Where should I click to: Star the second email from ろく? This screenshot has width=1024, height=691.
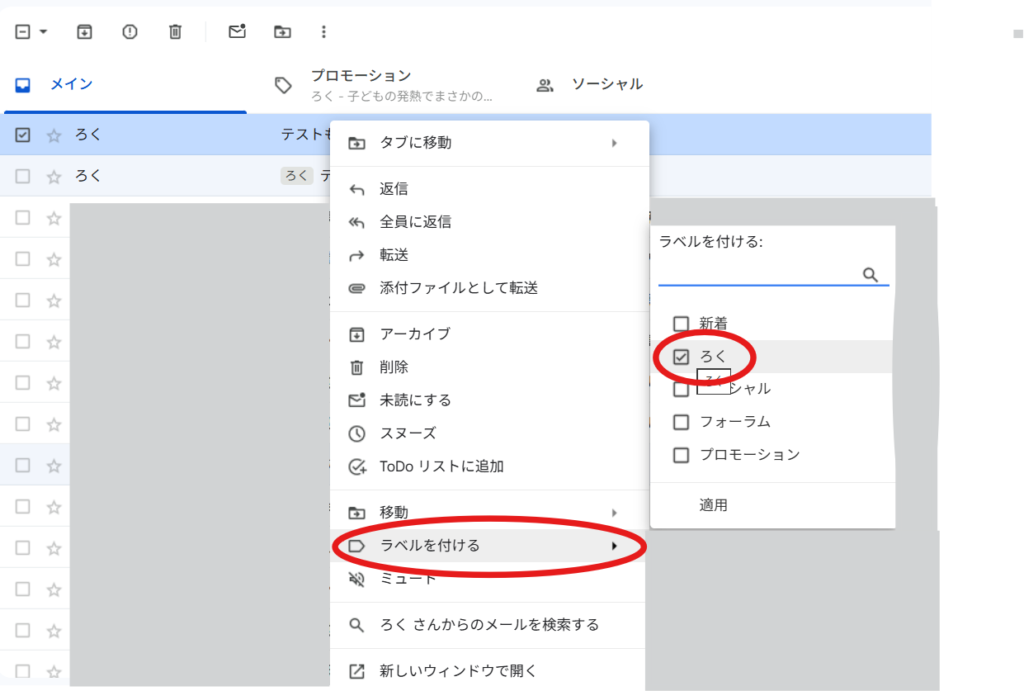click(x=54, y=175)
